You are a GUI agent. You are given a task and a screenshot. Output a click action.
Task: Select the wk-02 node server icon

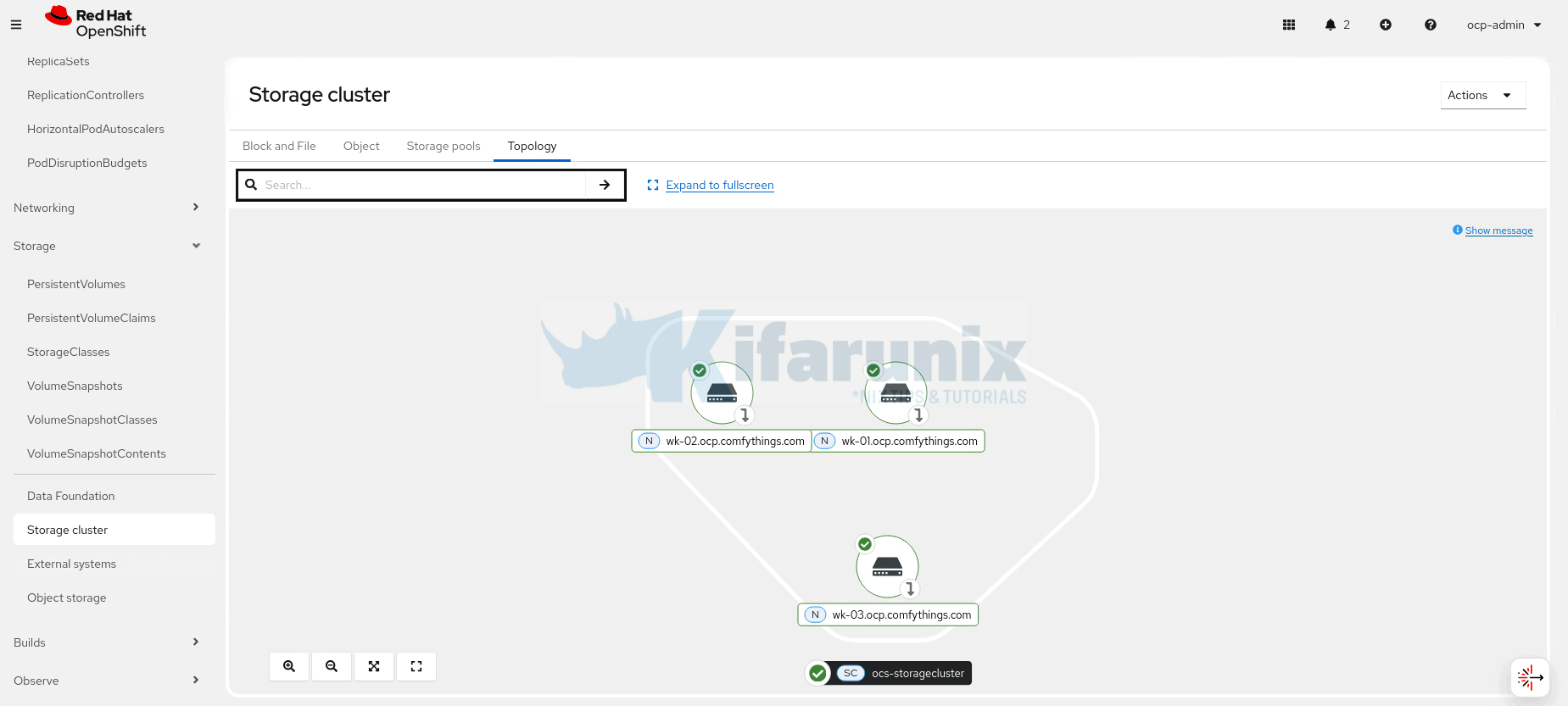coord(722,392)
